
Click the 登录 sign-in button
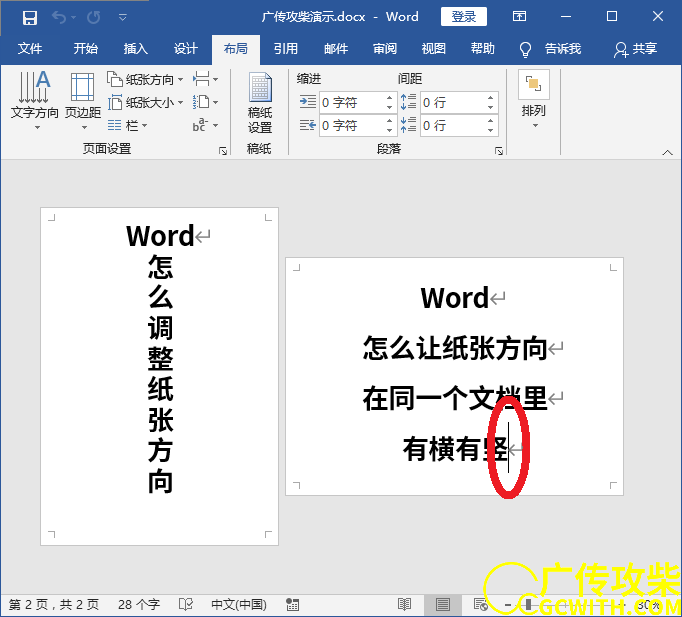click(464, 17)
